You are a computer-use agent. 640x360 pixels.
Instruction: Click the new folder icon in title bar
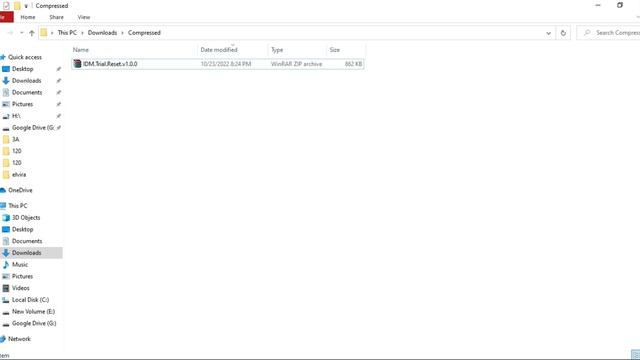[17, 6]
